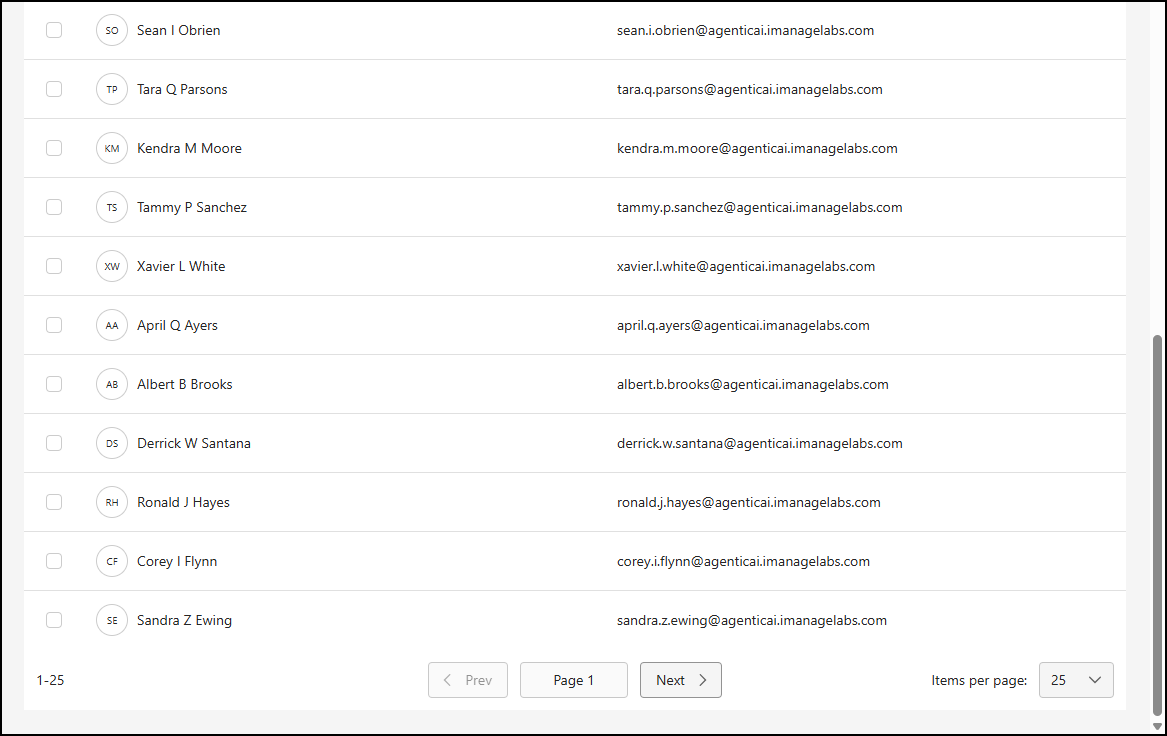Check the checkbox for Sandra Z Ewing
Screen dimensions: 1167x736
(x=54, y=620)
